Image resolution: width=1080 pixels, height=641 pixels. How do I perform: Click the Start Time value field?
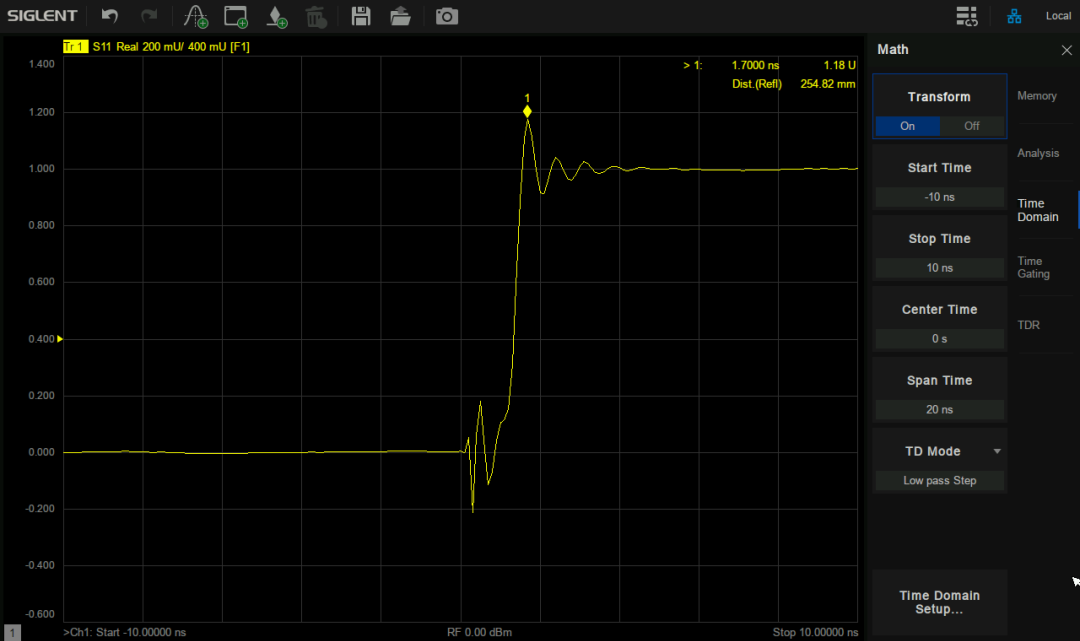pyautogui.click(x=939, y=197)
